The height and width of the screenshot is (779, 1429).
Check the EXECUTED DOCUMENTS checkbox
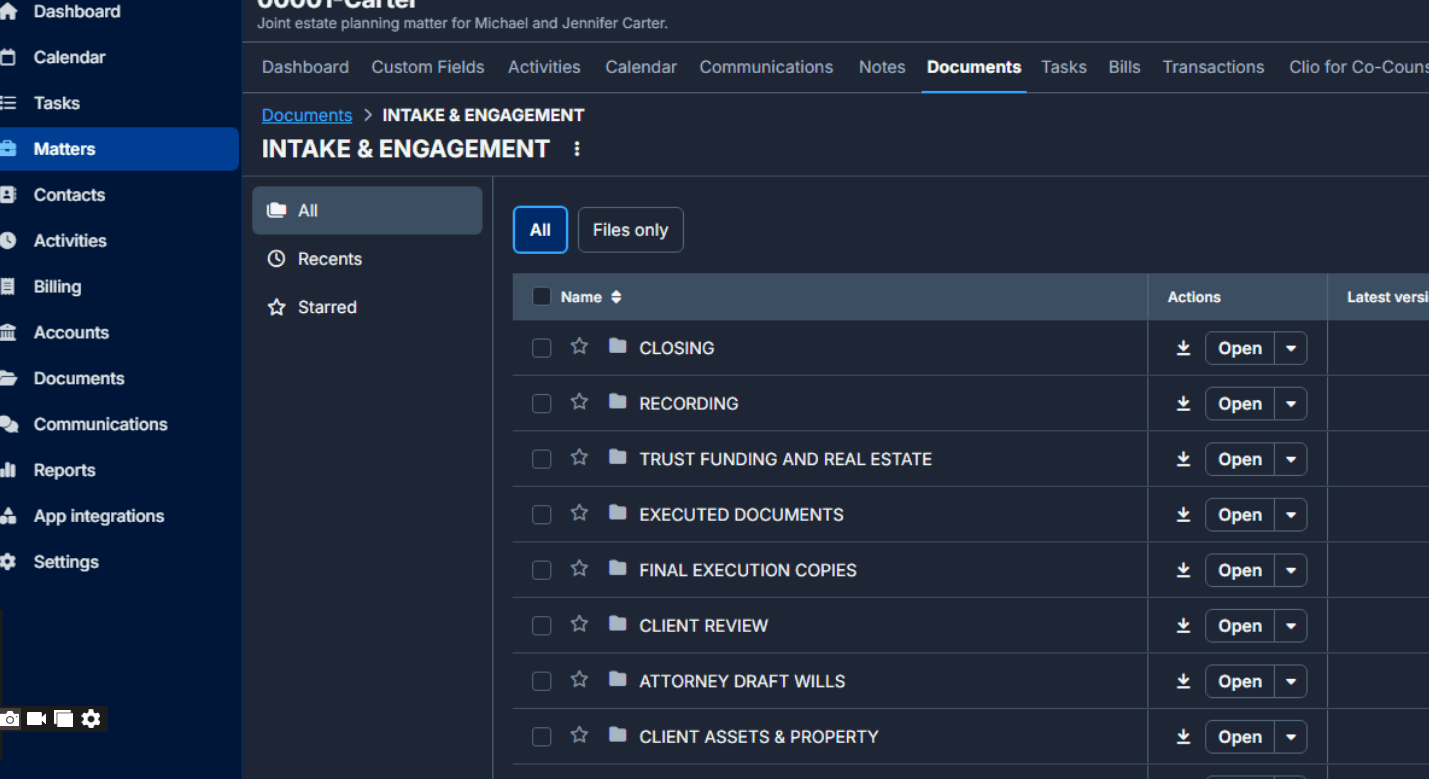click(542, 515)
